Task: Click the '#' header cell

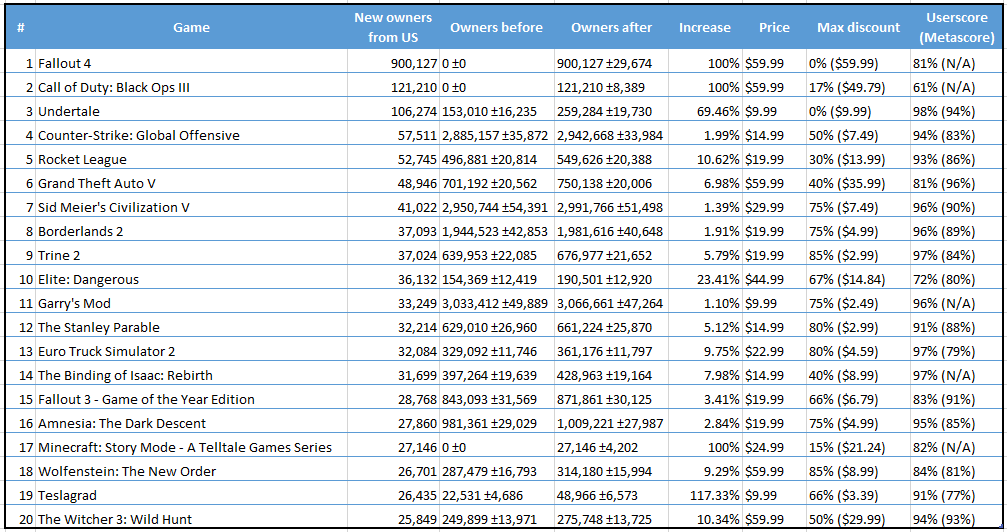Action: pos(21,28)
